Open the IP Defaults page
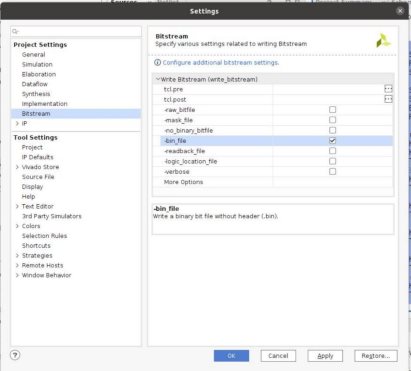 pyautogui.click(x=37, y=157)
